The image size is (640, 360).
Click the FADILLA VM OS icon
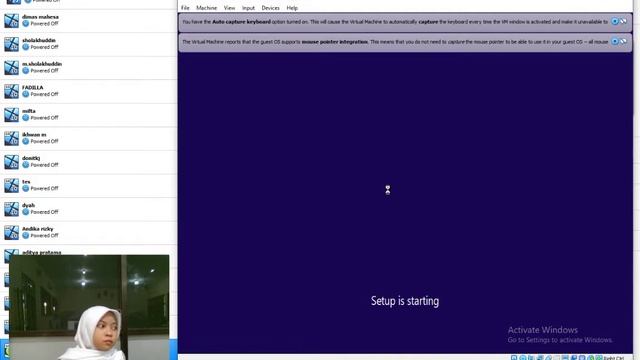11,91
